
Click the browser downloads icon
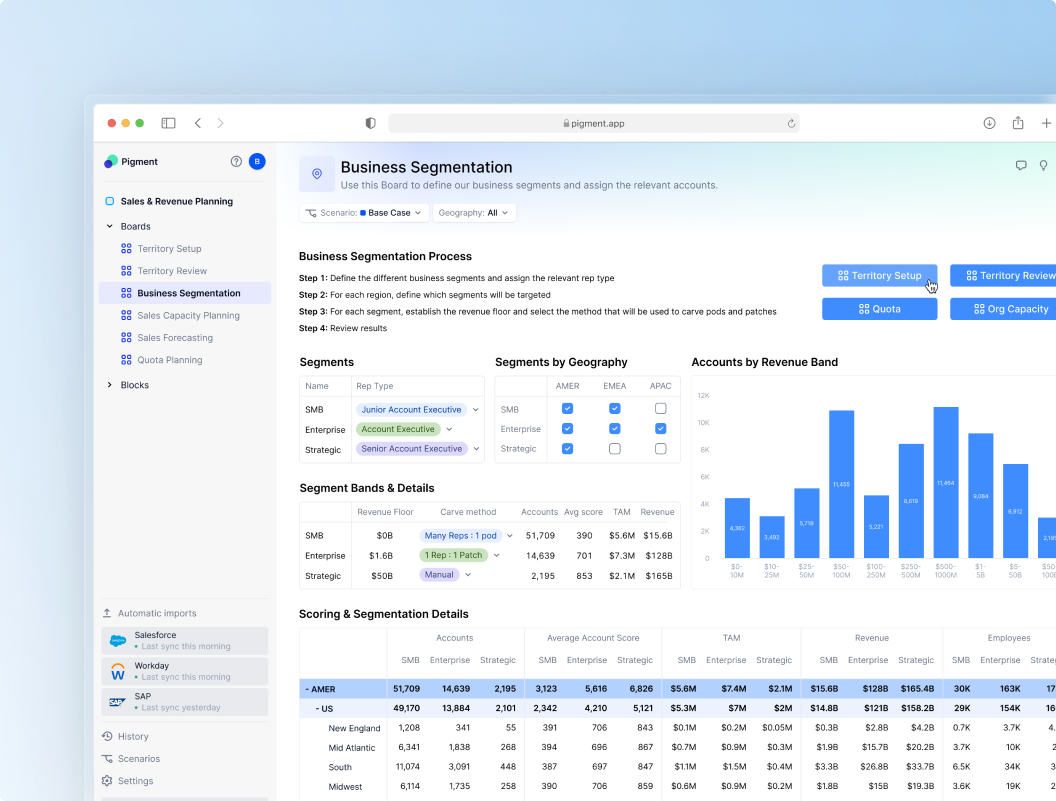tap(989, 123)
